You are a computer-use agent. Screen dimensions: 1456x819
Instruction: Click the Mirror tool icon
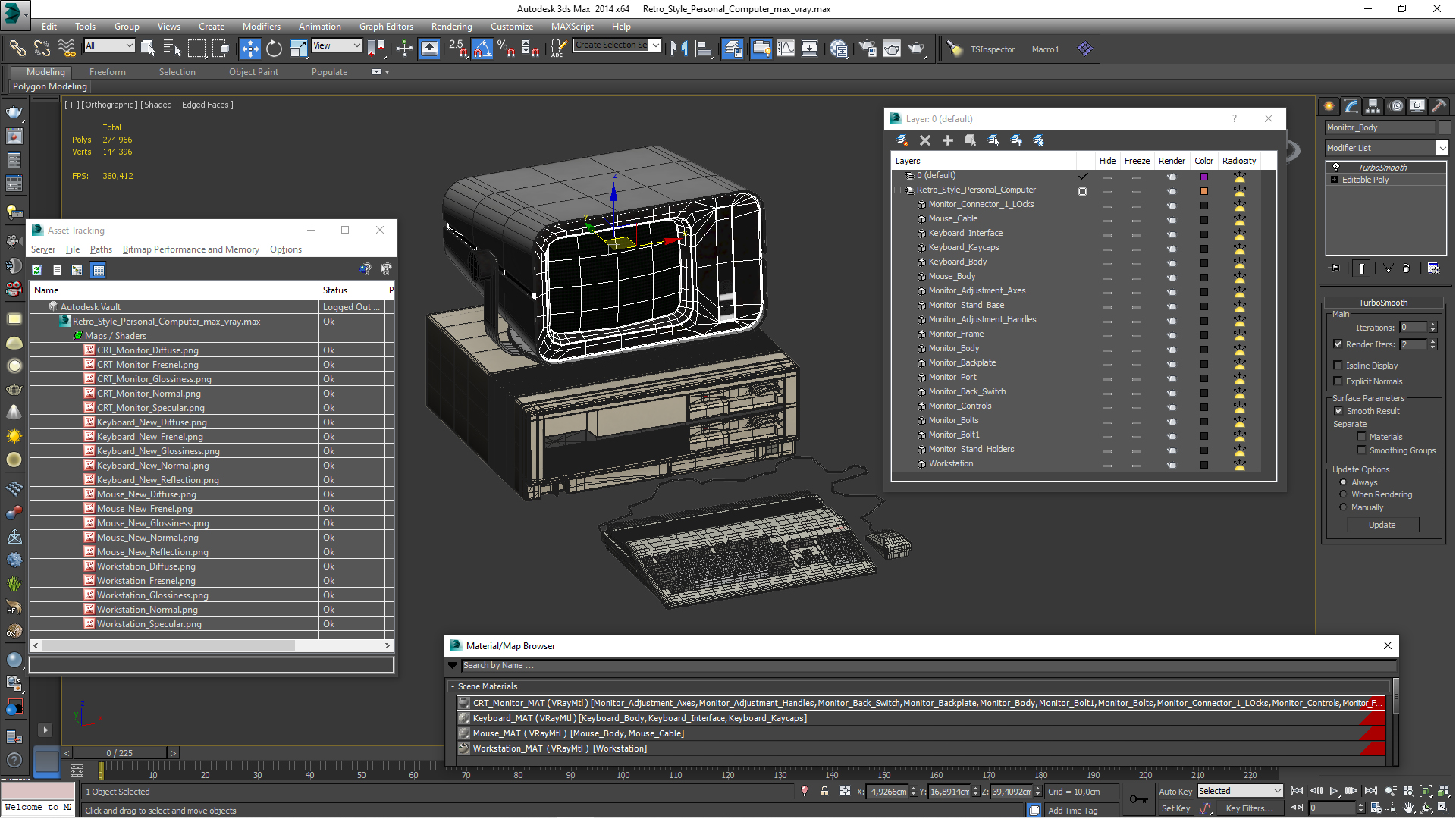[679, 49]
